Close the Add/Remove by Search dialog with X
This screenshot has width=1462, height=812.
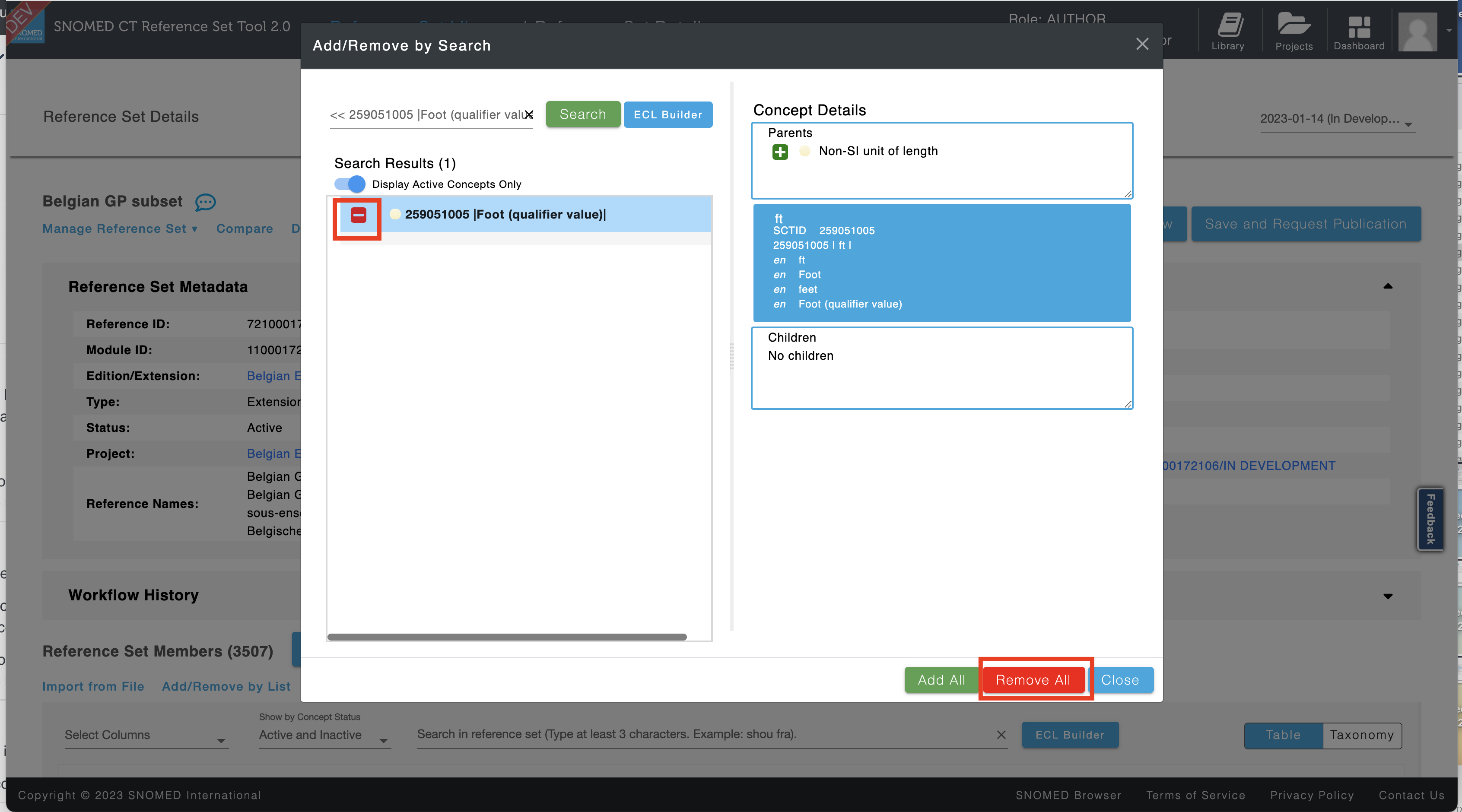pos(1142,44)
